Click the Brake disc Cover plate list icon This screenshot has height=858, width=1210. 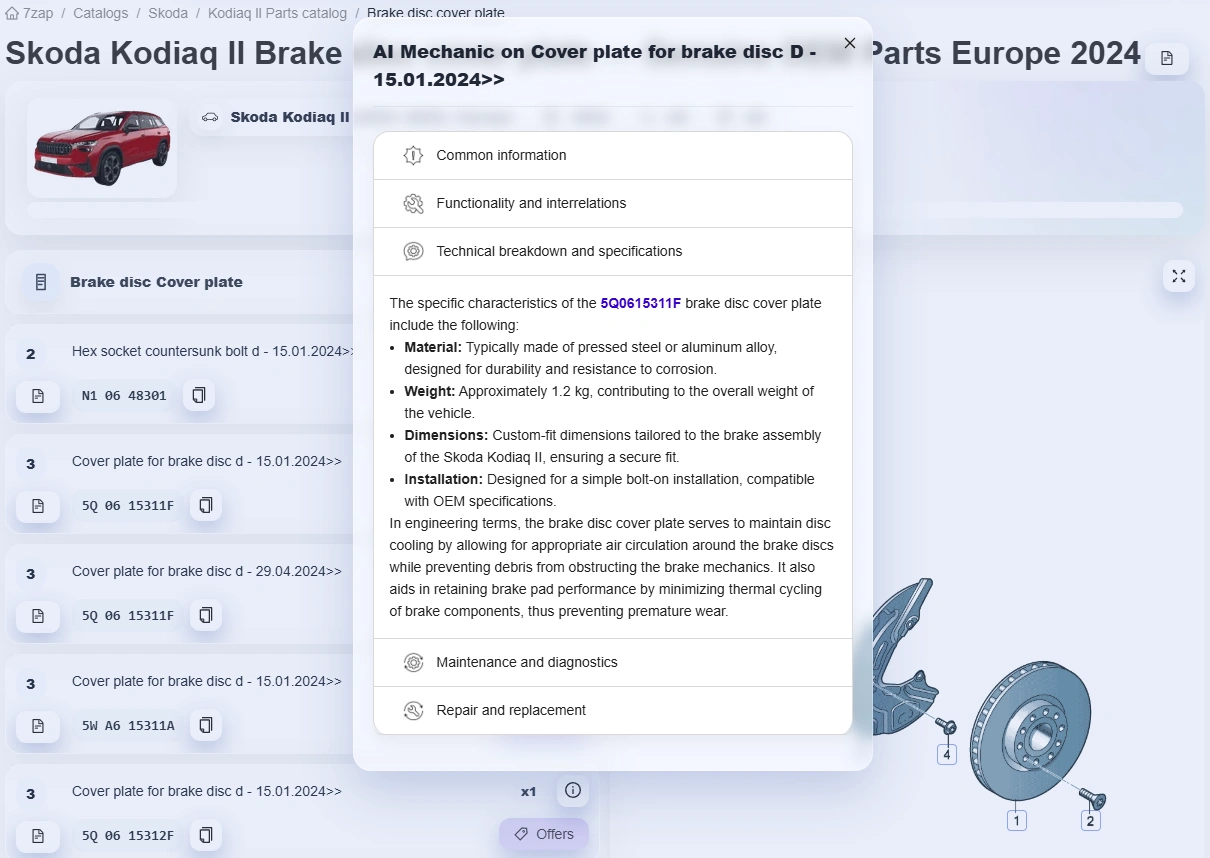click(40, 282)
